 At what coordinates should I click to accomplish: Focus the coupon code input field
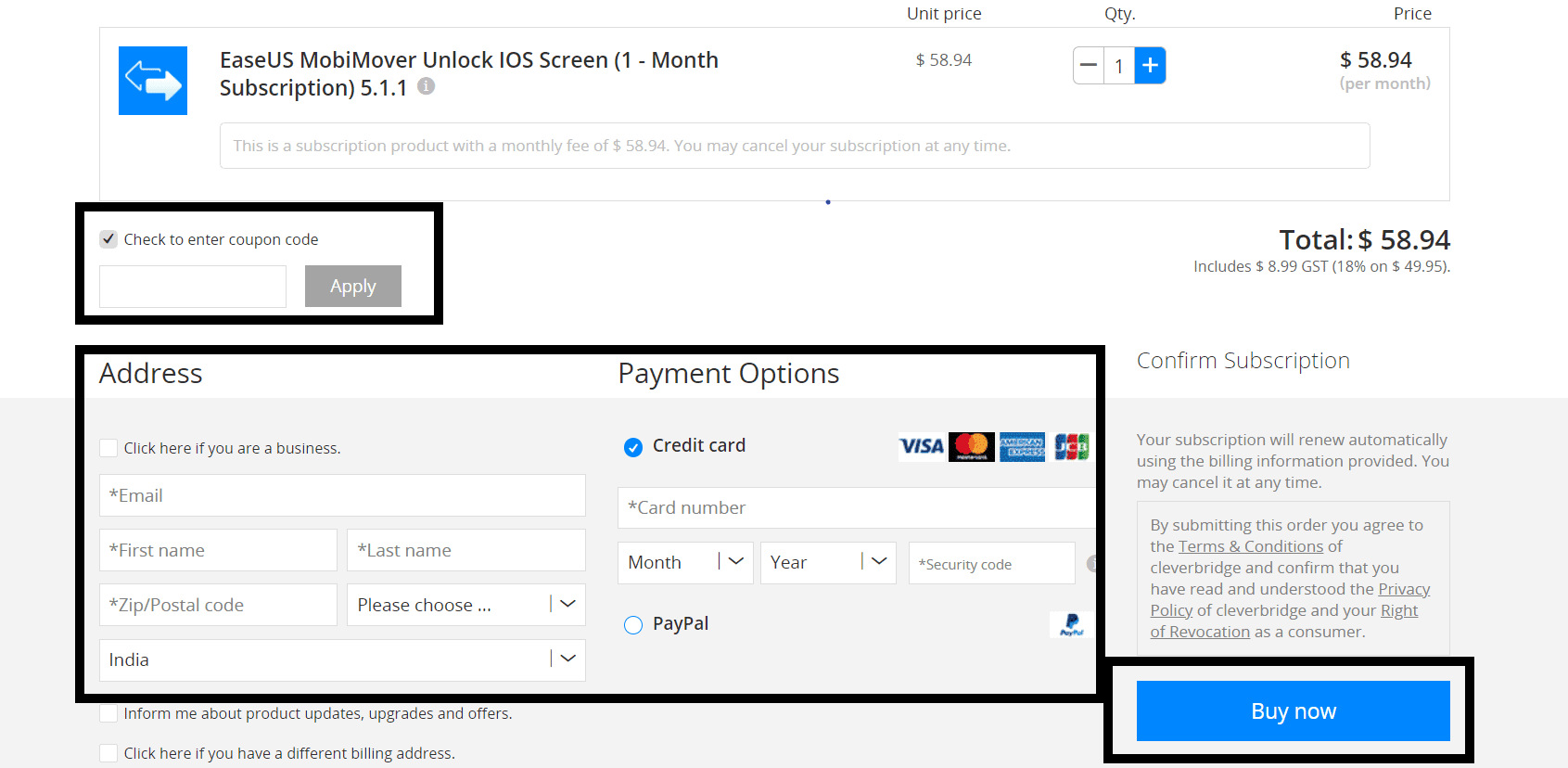click(x=193, y=287)
